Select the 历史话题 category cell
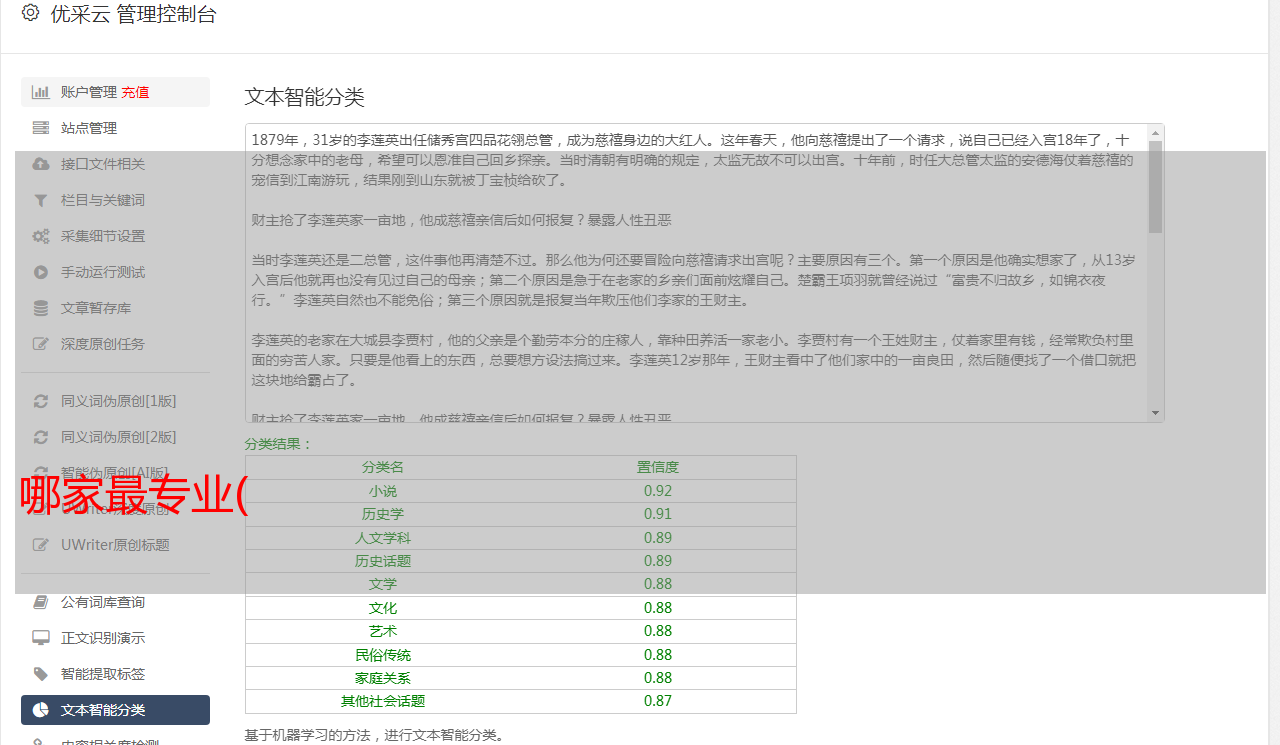This screenshot has width=1280, height=745. pyautogui.click(x=383, y=561)
